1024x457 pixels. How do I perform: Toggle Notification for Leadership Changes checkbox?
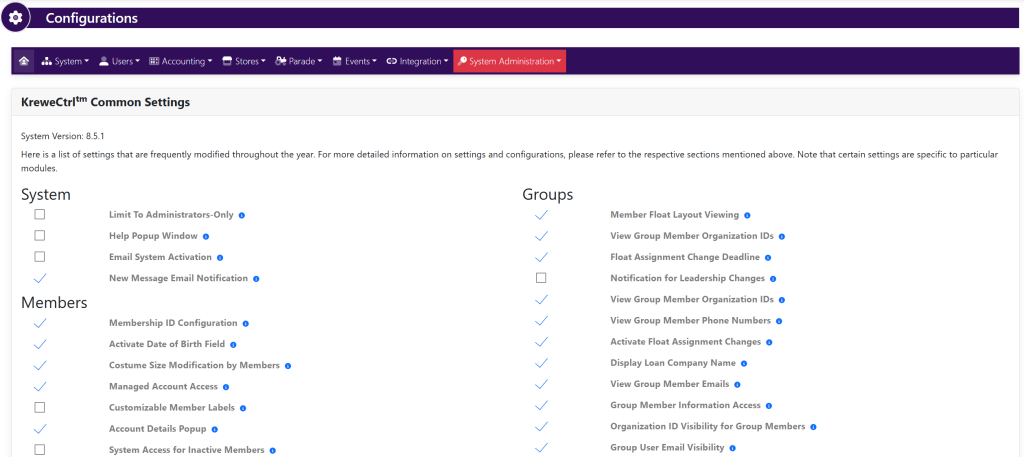tap(541, 278)
